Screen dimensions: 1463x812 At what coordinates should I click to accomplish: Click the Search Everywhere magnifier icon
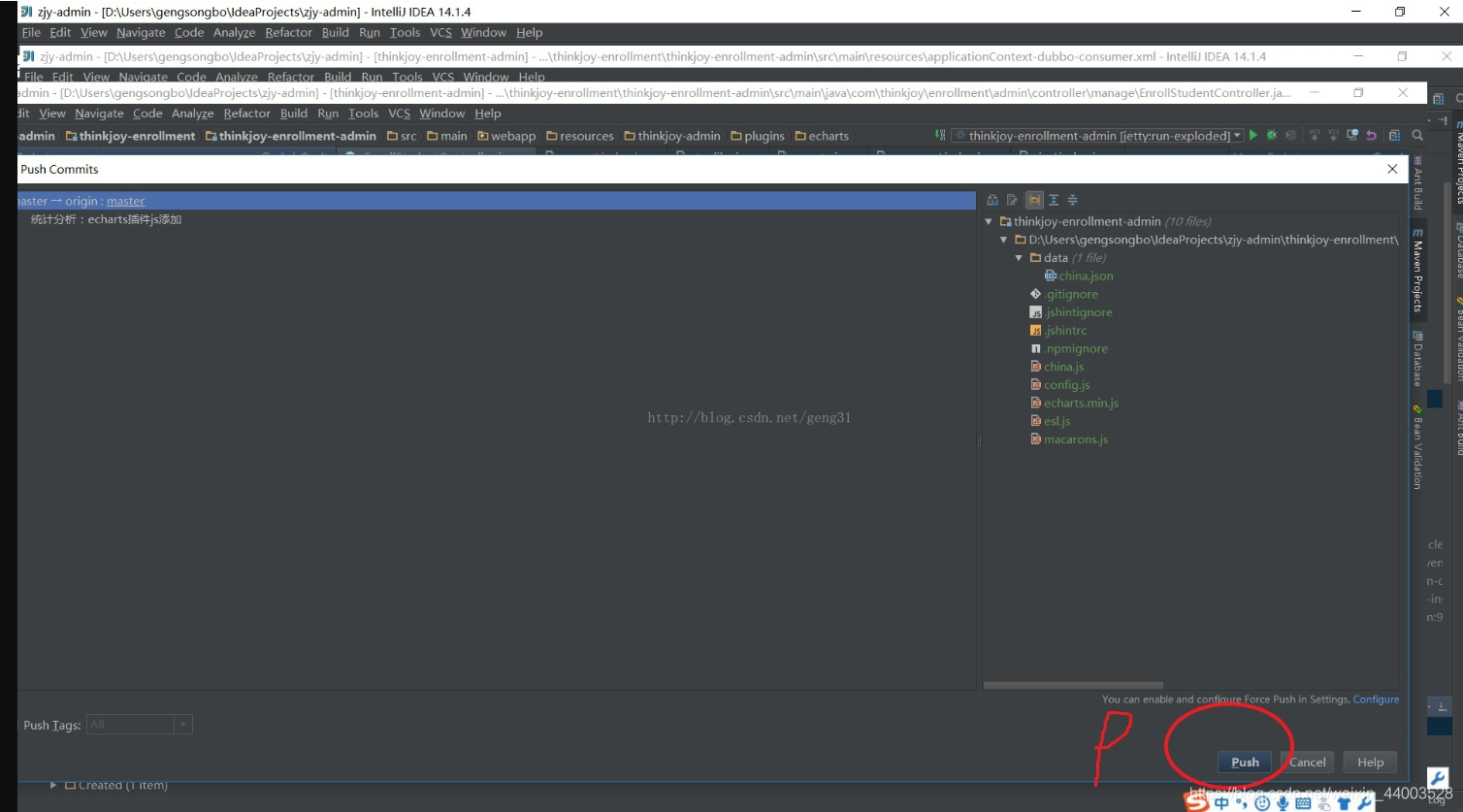tap(1417, 136)
